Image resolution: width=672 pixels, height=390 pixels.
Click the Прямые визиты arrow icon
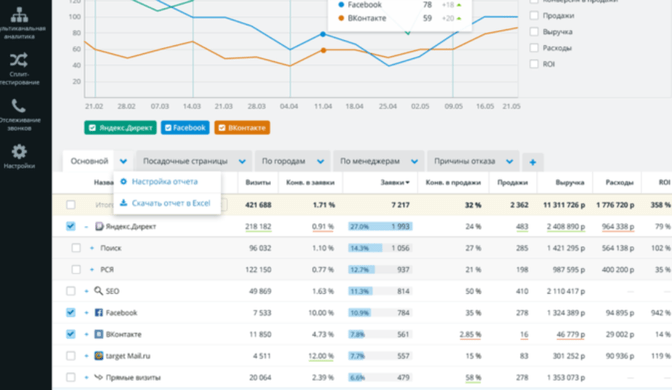tap(99, 377)
